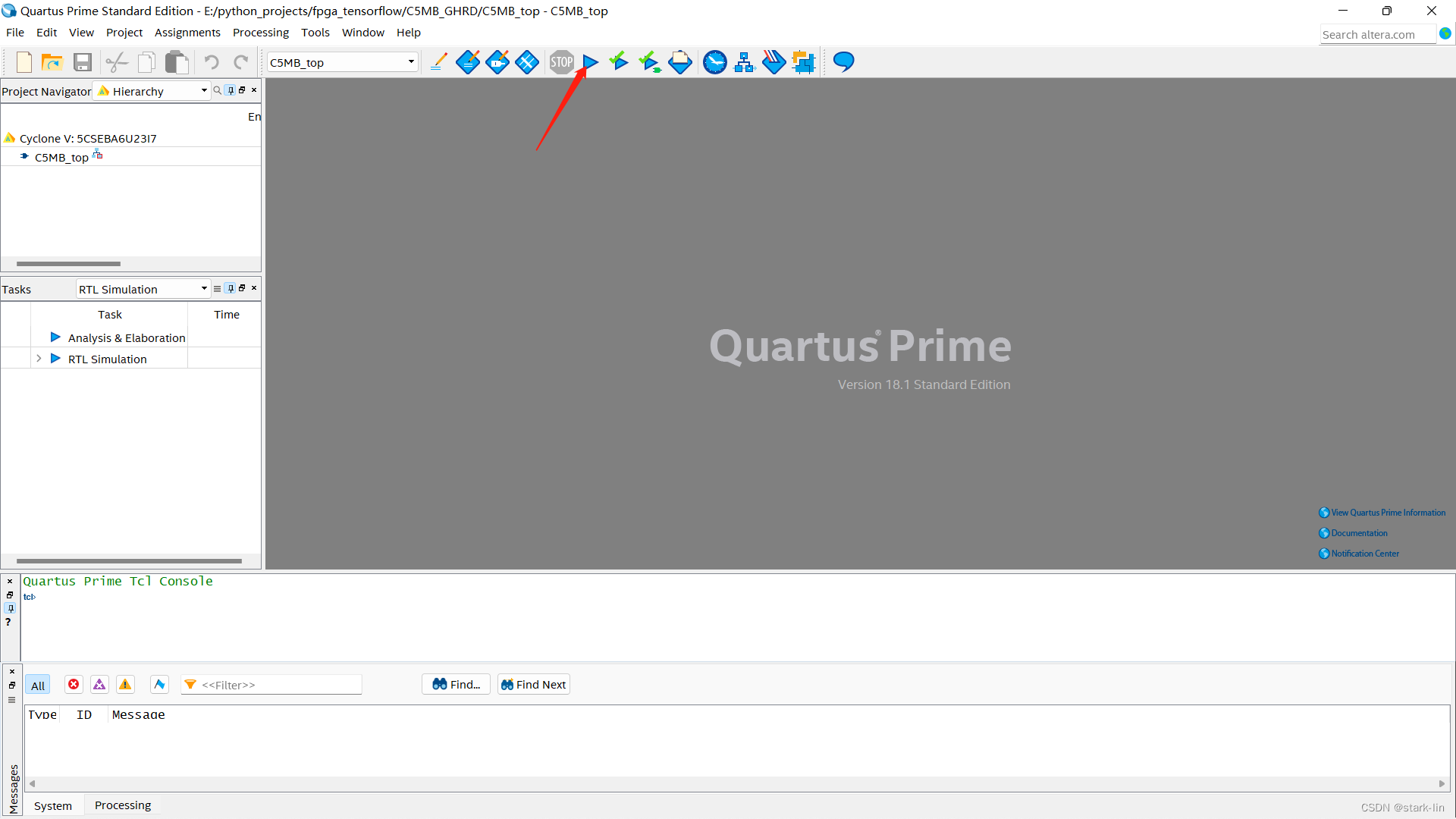Click the Start Compilation play icon
Viewport: 1456px width, 819px height.
click(591, 62)
